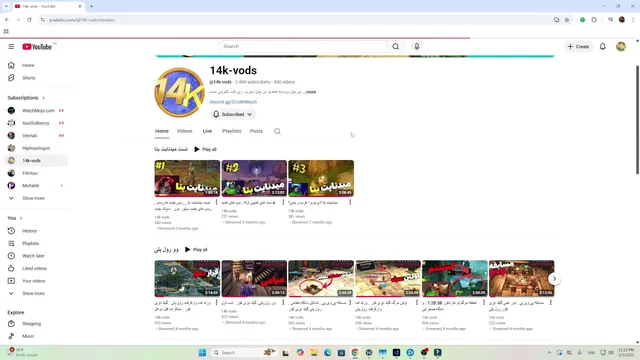Open the Windows Start menu
This screenshot has height=360, width=640.
coord(202,353)
